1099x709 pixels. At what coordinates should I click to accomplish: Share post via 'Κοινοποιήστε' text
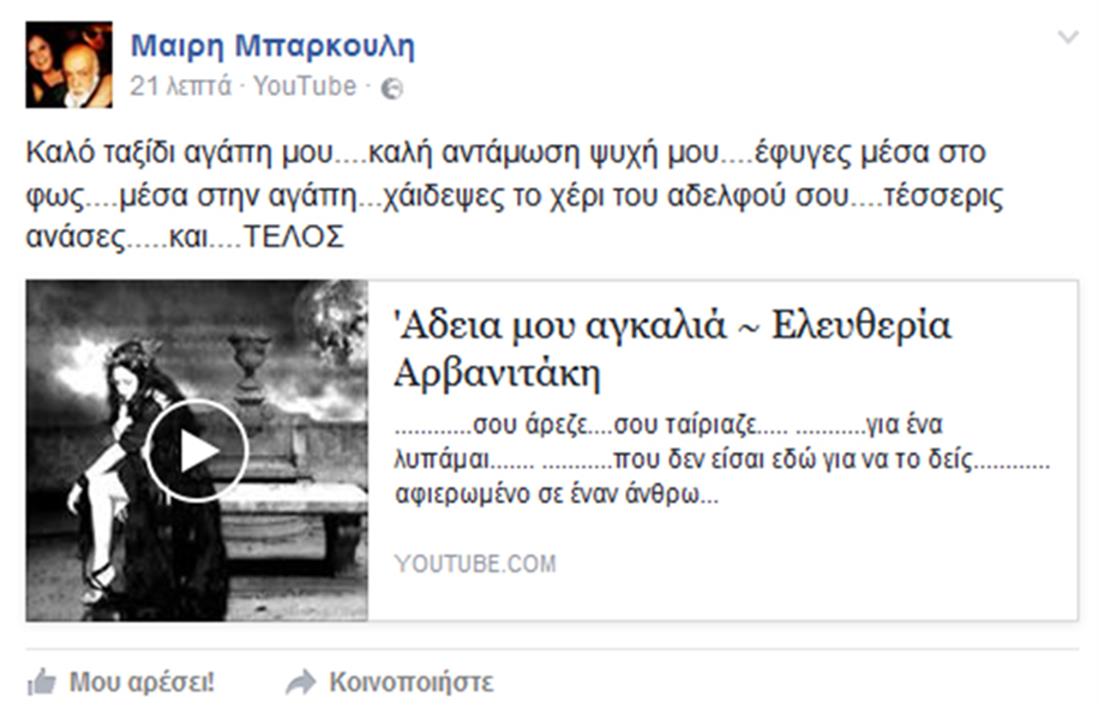411,682
